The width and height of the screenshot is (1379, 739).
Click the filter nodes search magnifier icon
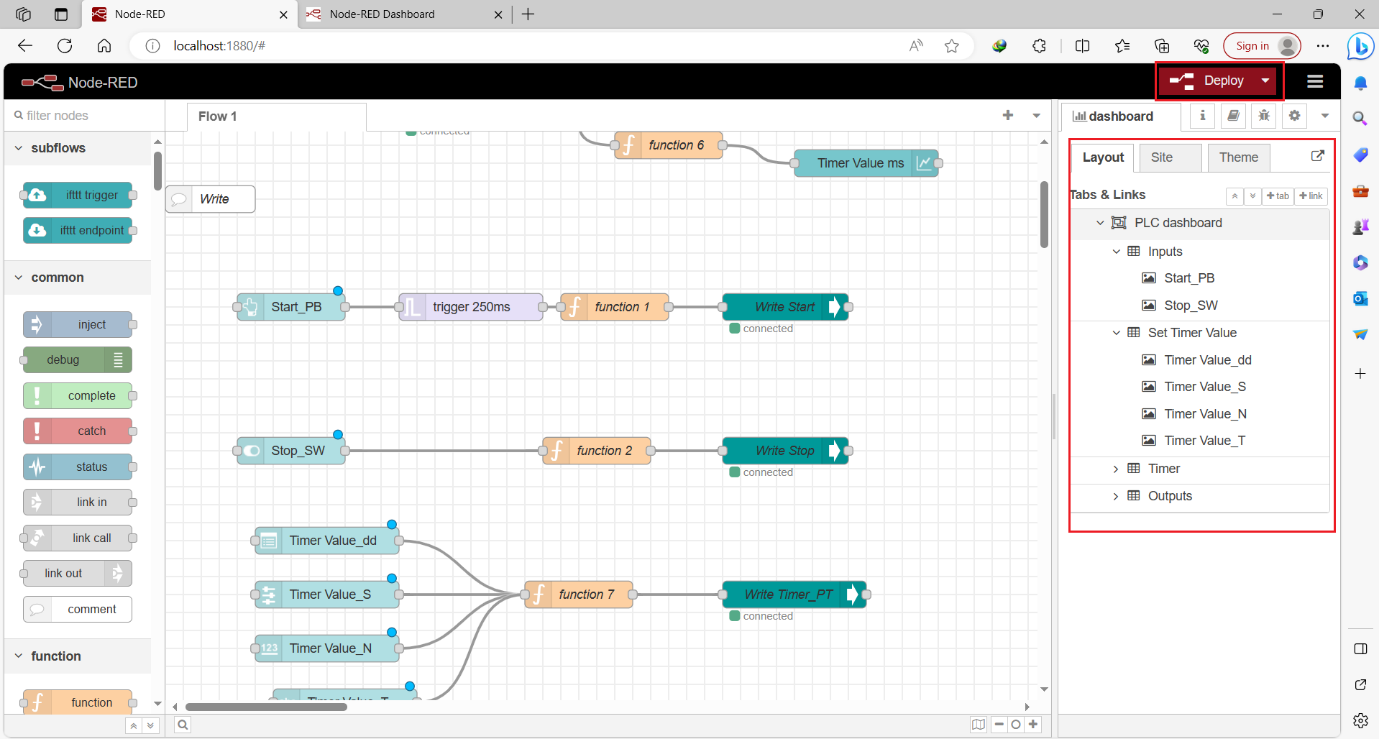click(x=18, y=116)
